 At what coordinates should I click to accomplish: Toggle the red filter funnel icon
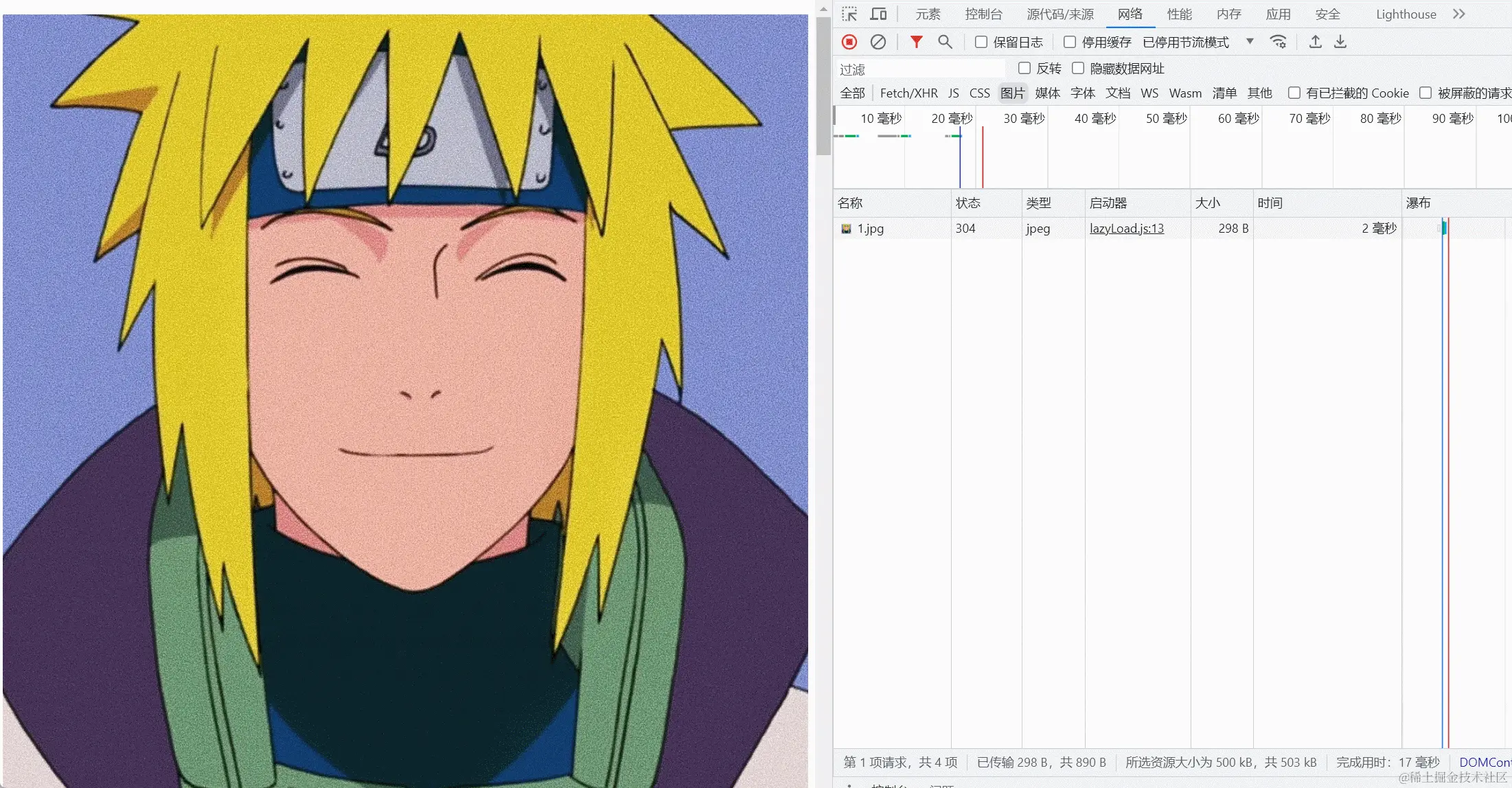tap(916, 42)
